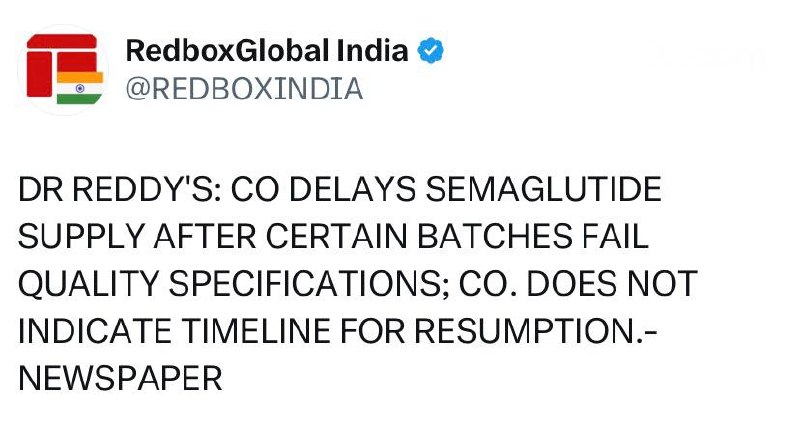Open the RedboxGlobal India profile avatar
The width and height of the screenshot is (800, 424).
[x=63, y=70]
